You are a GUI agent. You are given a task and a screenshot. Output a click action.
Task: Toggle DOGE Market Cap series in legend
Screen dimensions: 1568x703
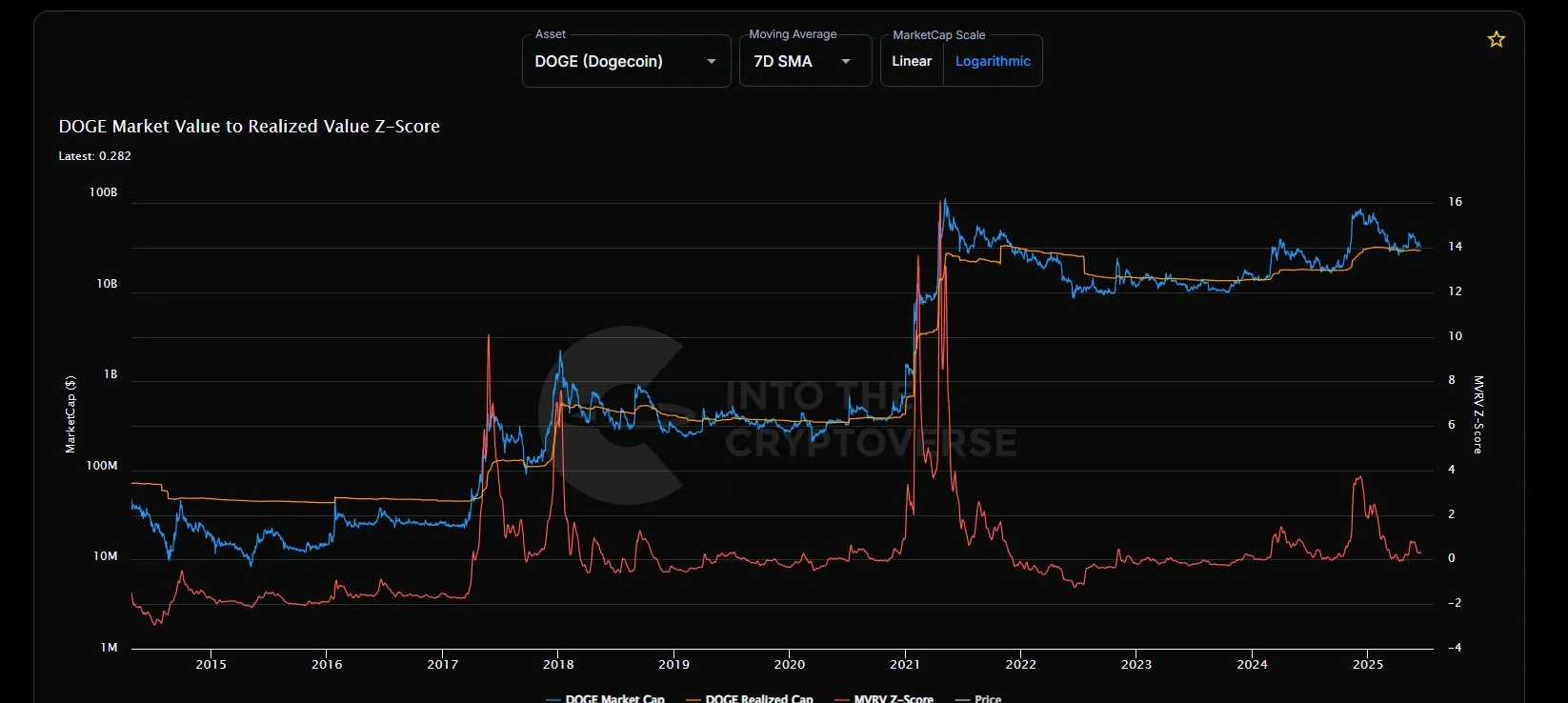pos(613,698)
